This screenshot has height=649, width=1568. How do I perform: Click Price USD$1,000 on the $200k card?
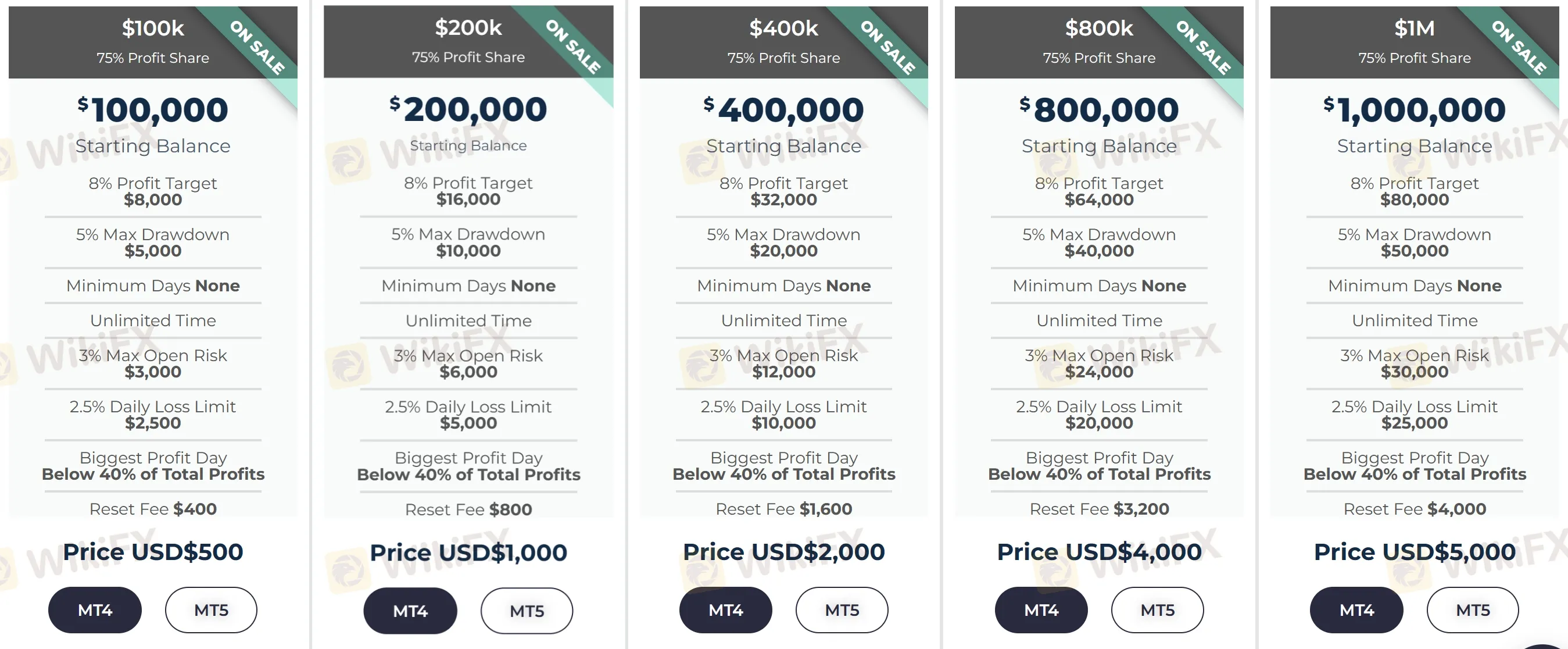[x=468, y=553]
